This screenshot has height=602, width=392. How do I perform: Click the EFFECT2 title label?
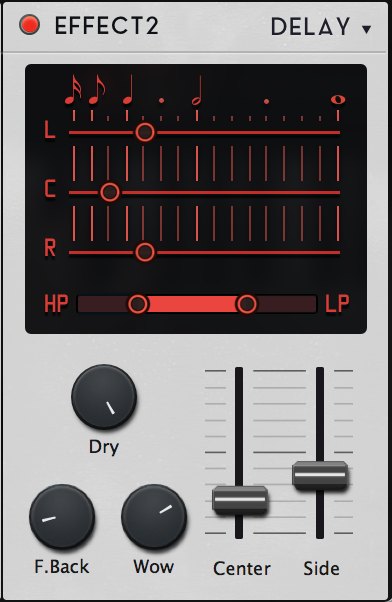pyautogui.click(x=106, y=26)
